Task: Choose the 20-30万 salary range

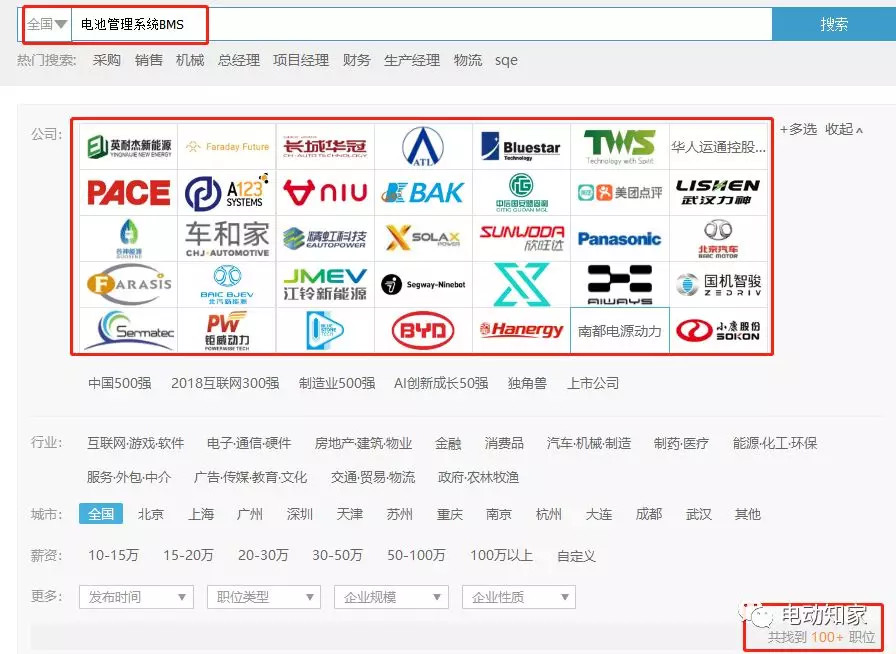Action: 263,555
